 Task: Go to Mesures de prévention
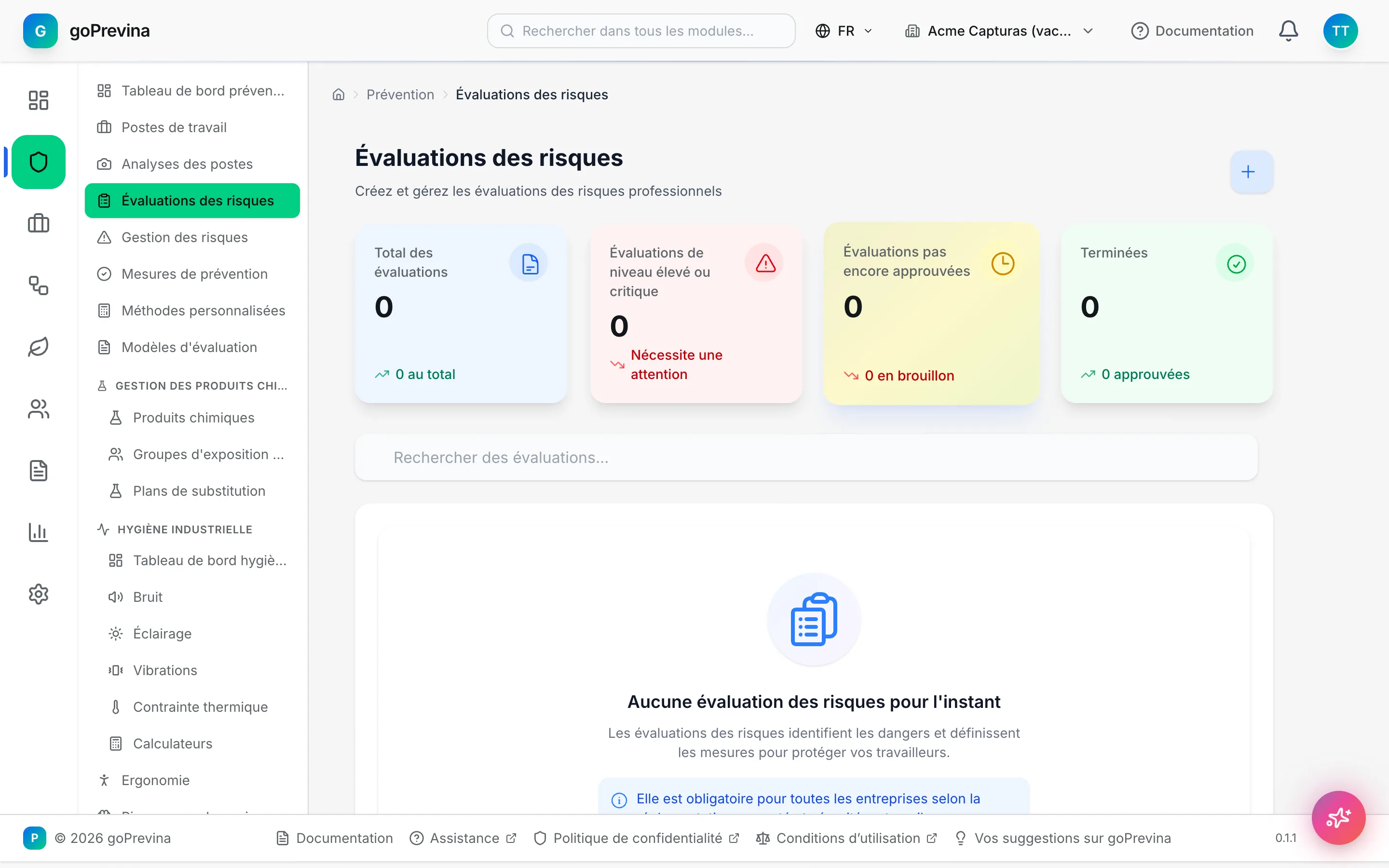tap(192, 274)
